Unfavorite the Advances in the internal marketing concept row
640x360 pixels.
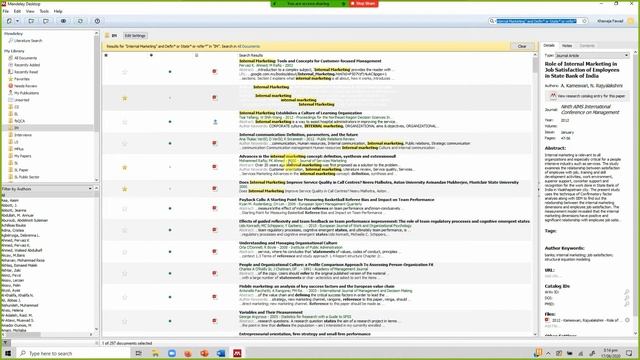(x=124, y=167)
